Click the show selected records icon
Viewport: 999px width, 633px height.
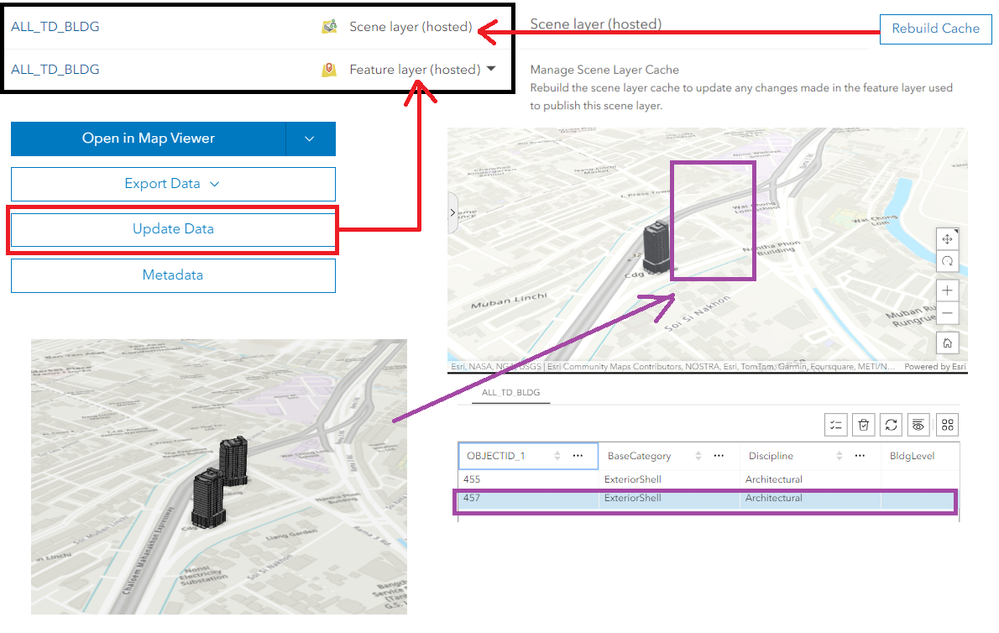(x=836, y=425)
